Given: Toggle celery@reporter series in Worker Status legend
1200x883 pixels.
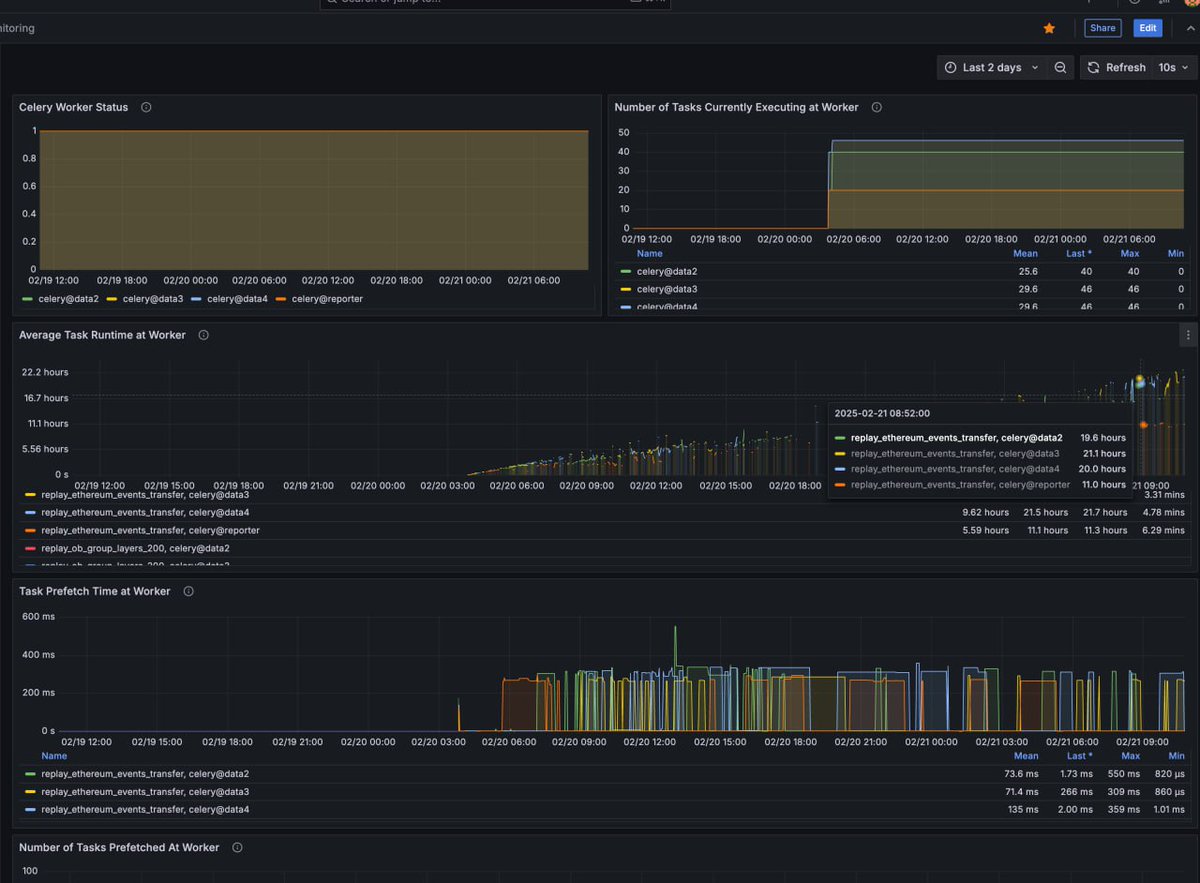Looking at the screenshot, I should point(327,299).
